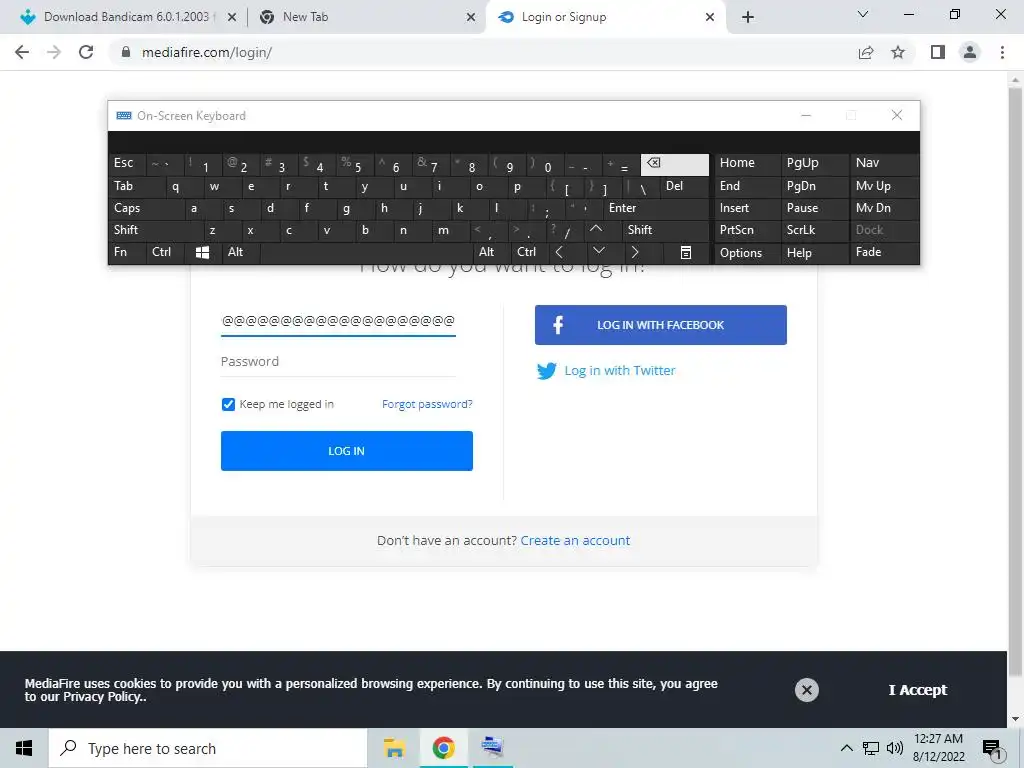Click Log in with Twitter link

click(x=606, y=371)
